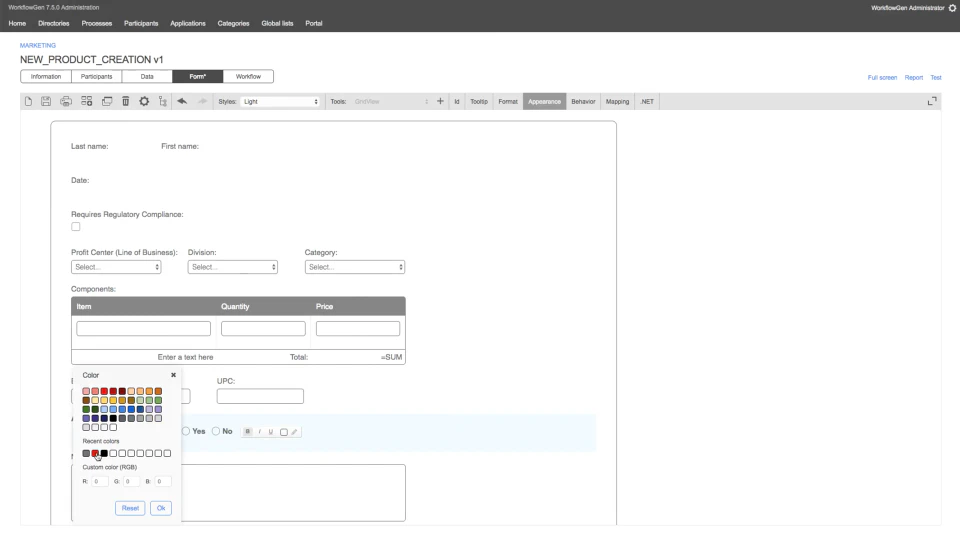Image resolution: width=960 pixels, height=540 pixels.
Task: Click Ok in the Color popup
Action: click(161, 508)
